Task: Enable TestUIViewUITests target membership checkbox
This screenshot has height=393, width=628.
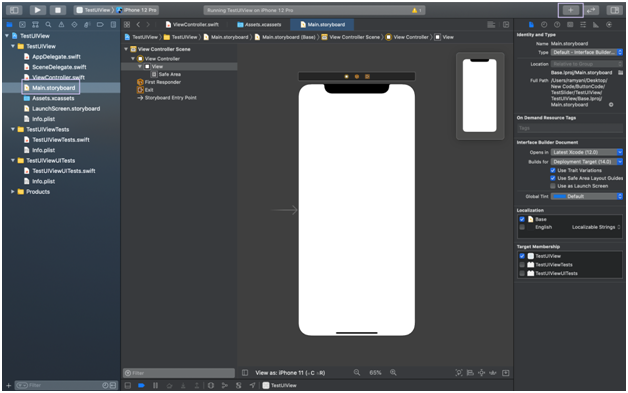Action: click(x=522, y=273)
